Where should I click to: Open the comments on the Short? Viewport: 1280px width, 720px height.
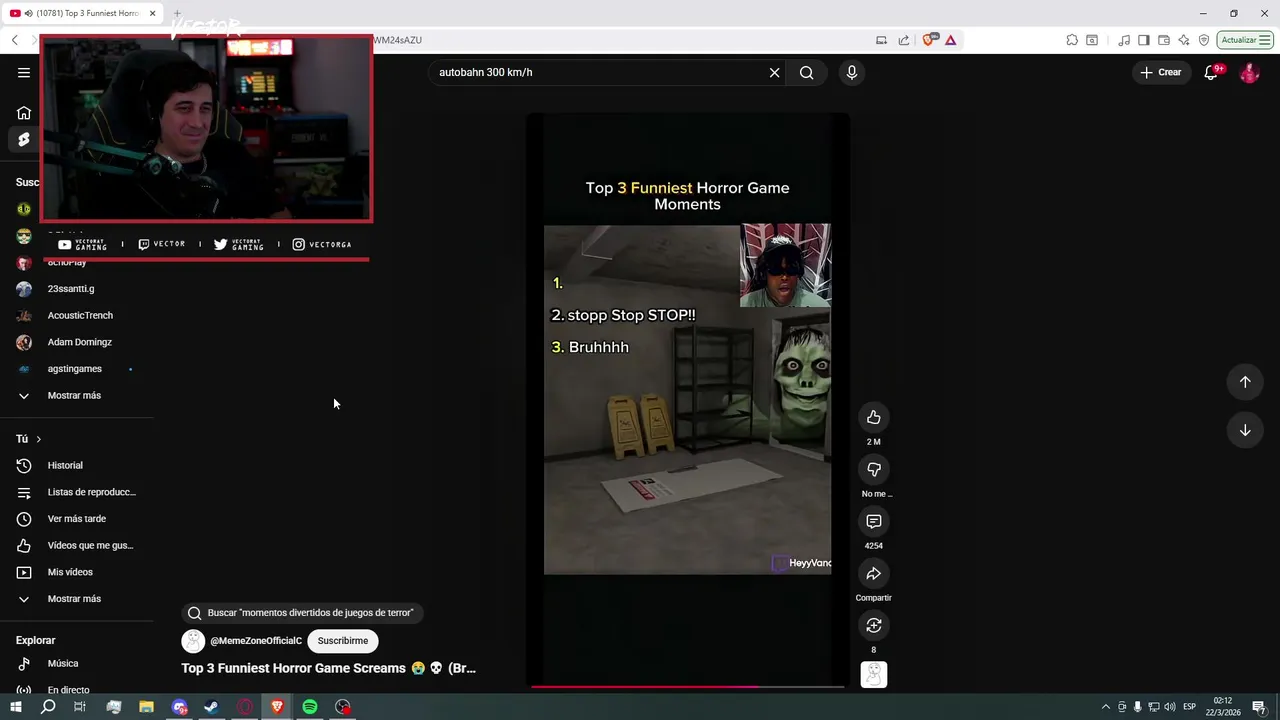pos(873,521)
